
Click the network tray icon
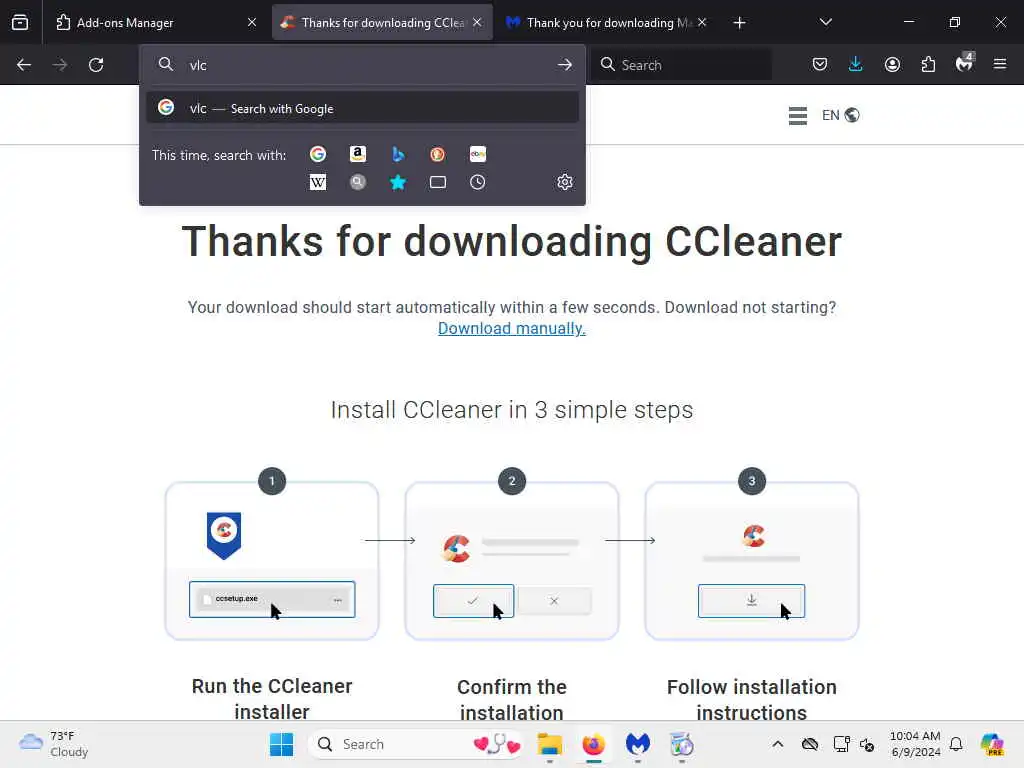pos(841,744)
